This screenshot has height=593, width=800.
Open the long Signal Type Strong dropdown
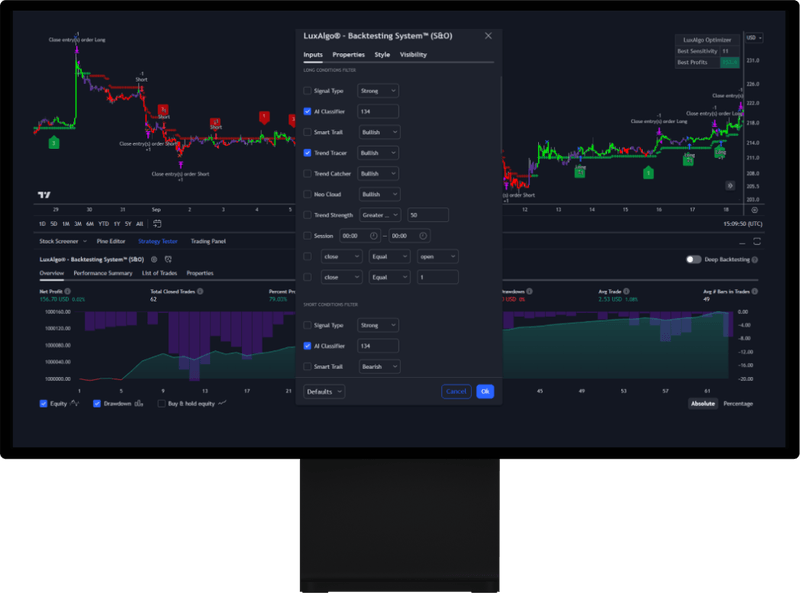coord(378,91)
